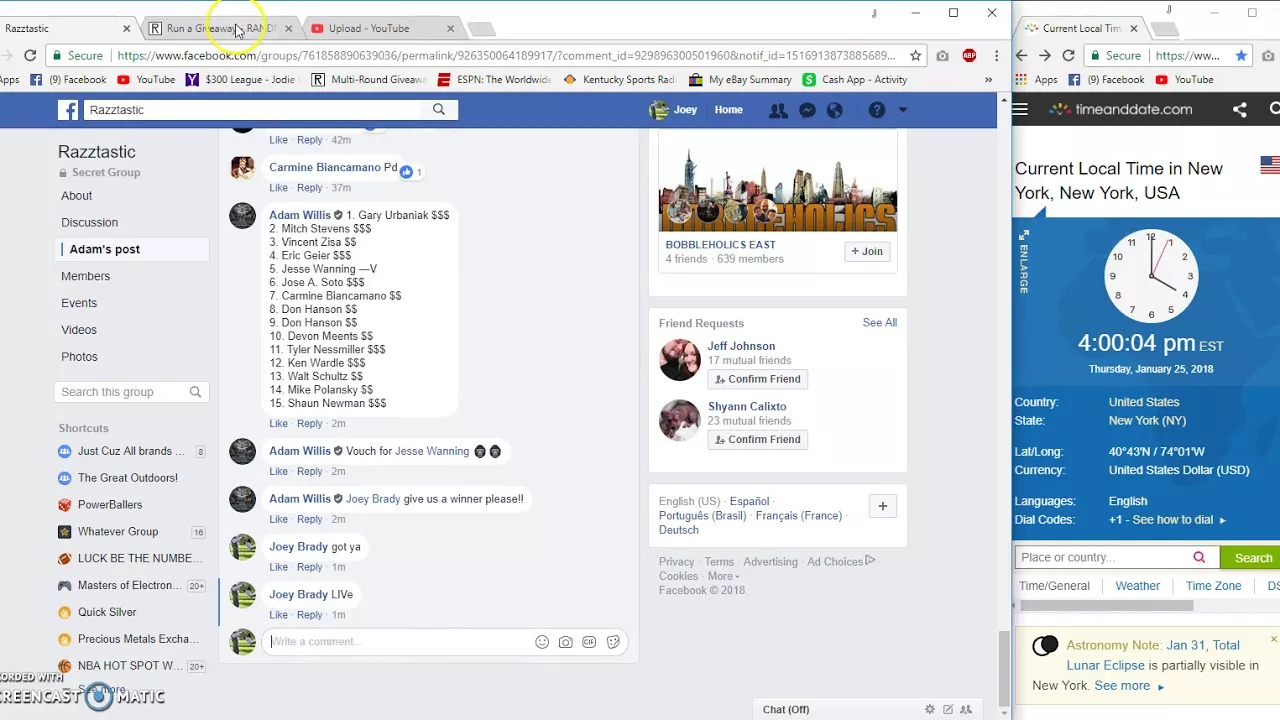Image resolution: width=1280 pixels, height=720 pixels.
Task: Expand language options with plus button
Action: (x=882, y=506)
